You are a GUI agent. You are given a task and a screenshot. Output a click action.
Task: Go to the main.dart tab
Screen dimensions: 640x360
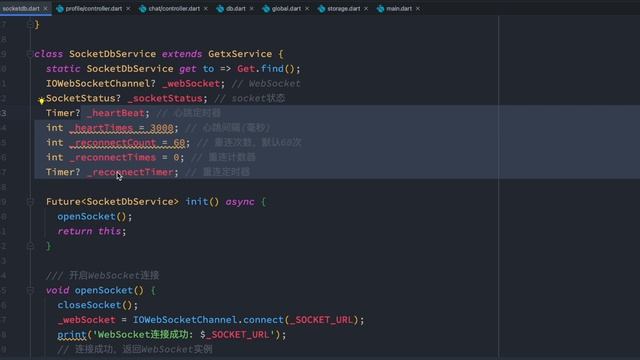[399, 8]
